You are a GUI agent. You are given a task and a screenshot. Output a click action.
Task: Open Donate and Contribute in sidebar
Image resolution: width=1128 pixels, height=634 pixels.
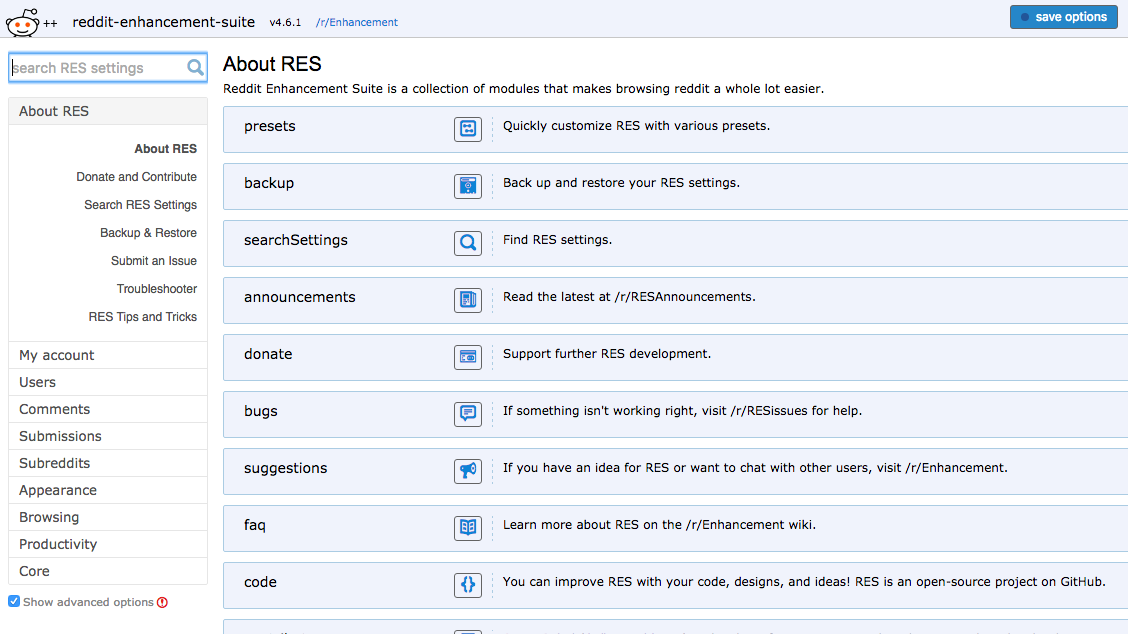point(137,176)
